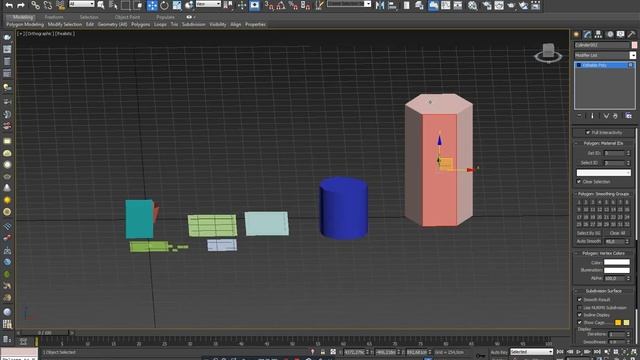Image resolution: width=640 pixels, height=360 pixels.
Task: Click the teapot Render Production icon
Action: coord(511,5)
